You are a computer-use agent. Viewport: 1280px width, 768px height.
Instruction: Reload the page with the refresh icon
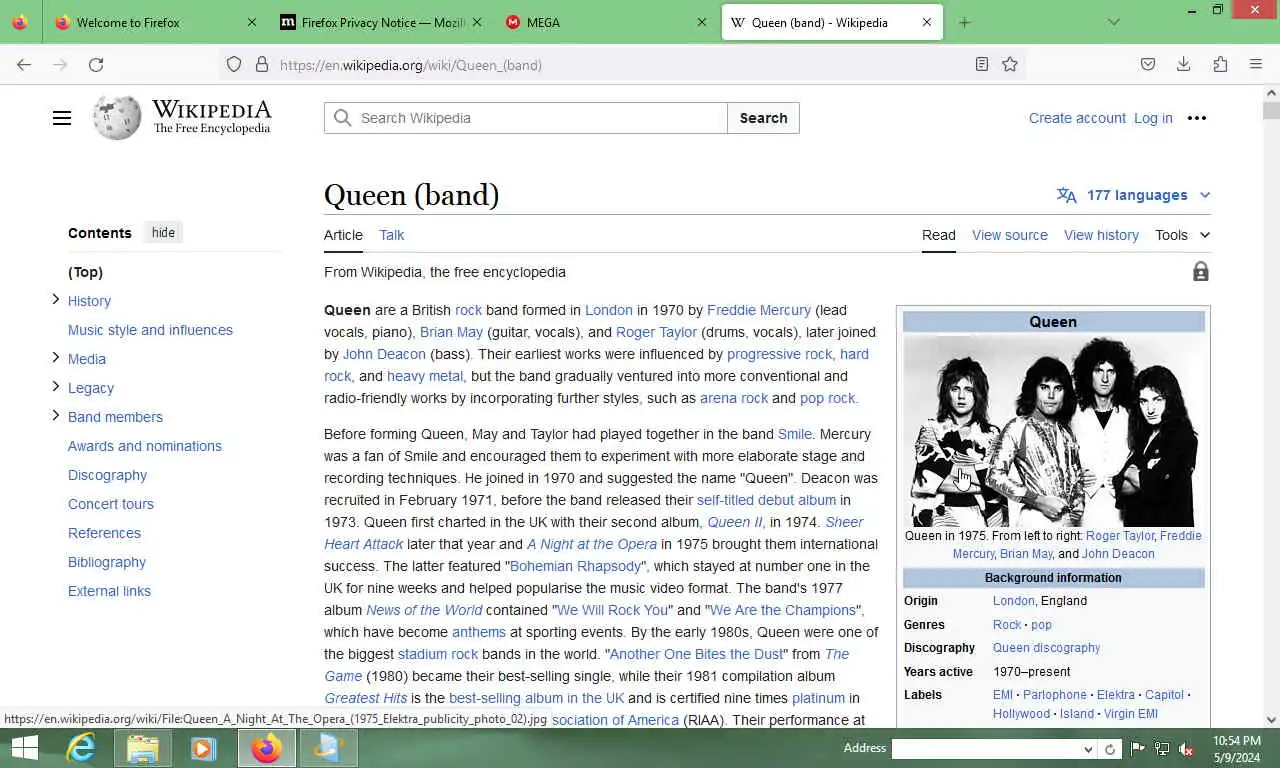click(96, 64)
